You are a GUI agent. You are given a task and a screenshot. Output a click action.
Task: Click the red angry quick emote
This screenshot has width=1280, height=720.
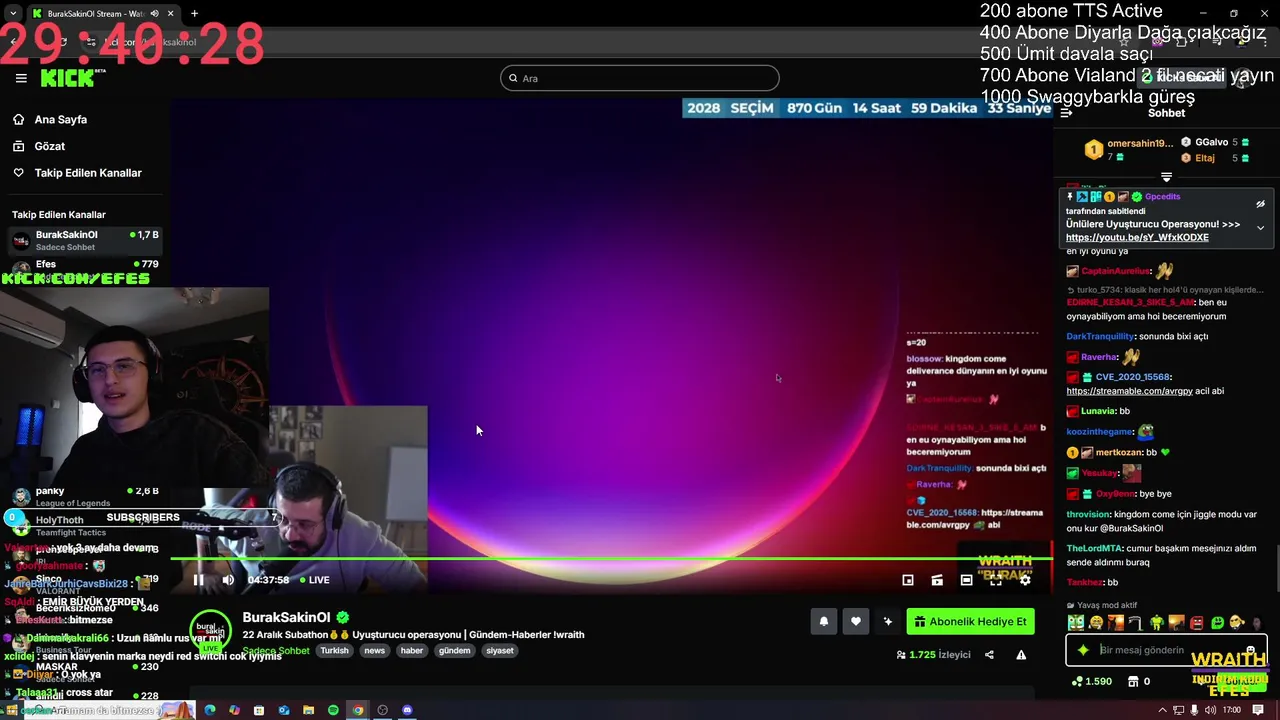[x=1197, y=623]
